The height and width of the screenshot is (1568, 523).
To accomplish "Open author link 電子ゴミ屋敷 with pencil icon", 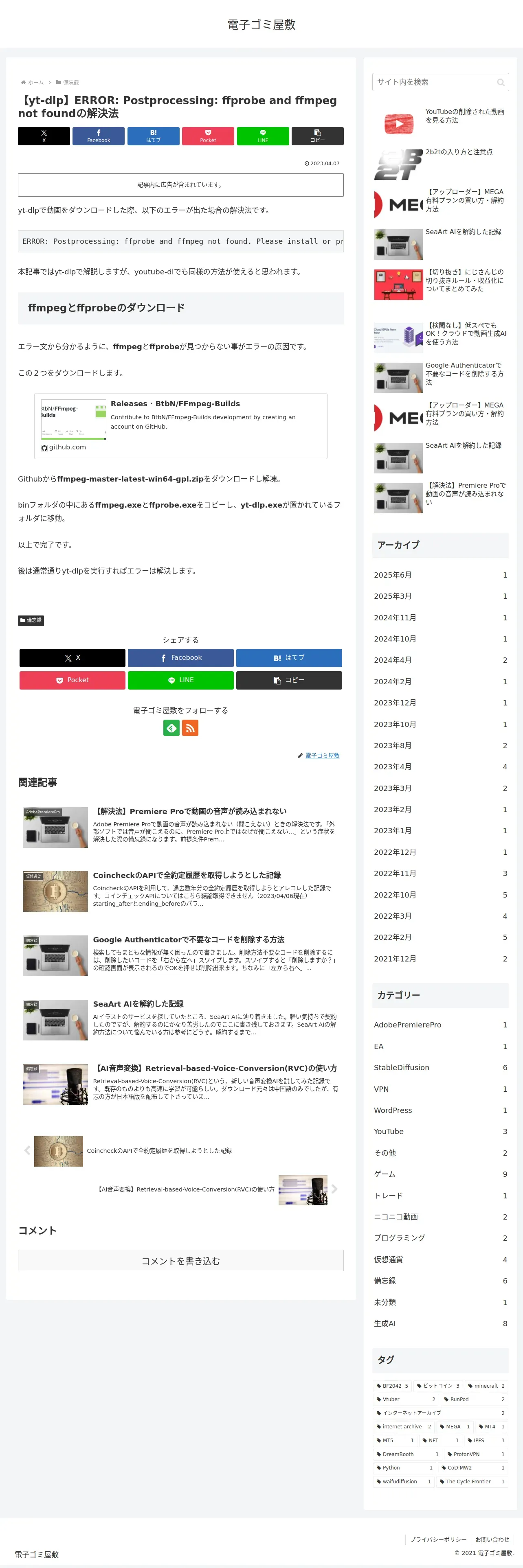I will (322, 756).
